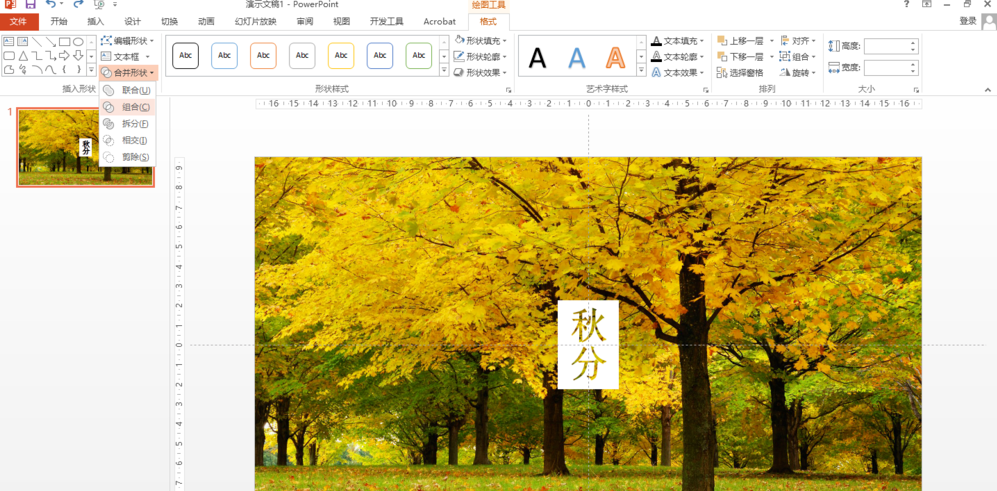Viewport: 997px width, 491px height.
Task: Apply the green outline Abc shape style
Action: (418, 55)
